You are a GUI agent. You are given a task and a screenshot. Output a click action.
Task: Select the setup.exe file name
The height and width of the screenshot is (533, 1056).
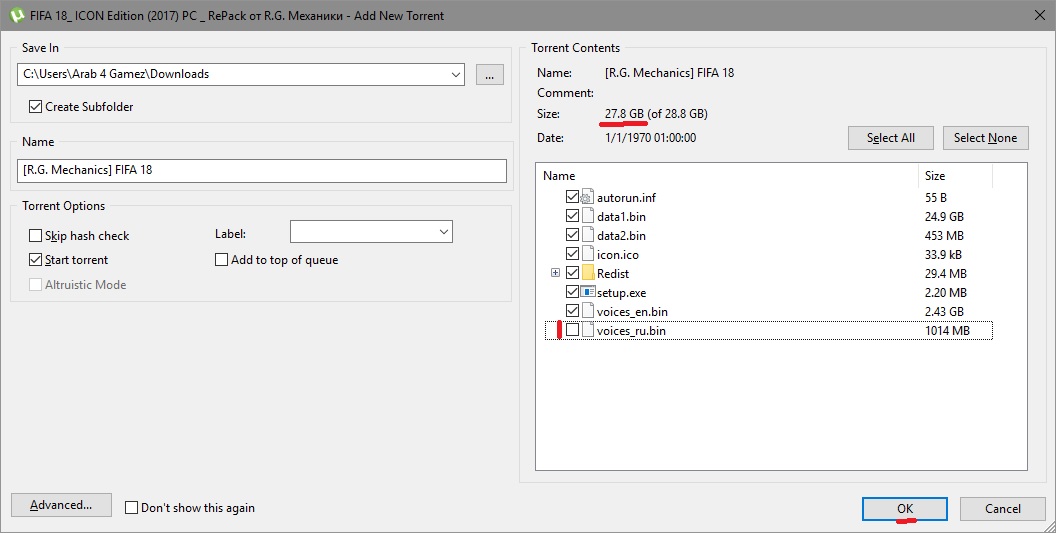[621, 292]
